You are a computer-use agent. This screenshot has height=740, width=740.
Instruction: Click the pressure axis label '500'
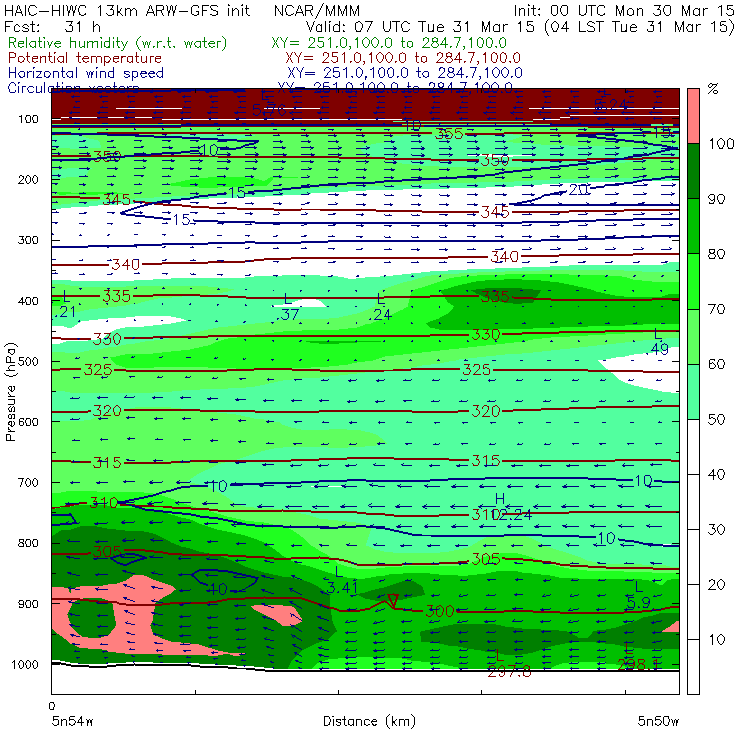(28, 361)
